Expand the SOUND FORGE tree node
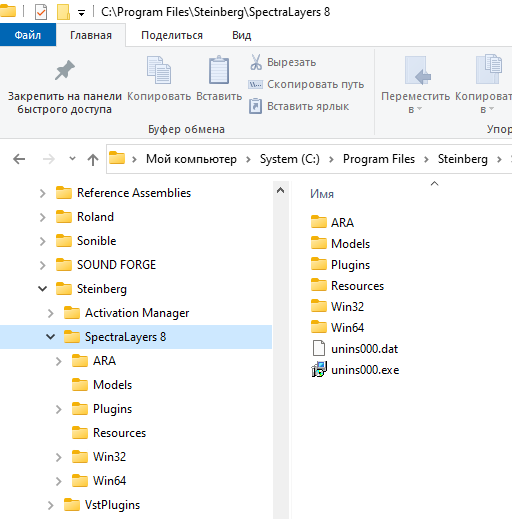 [42, 265]
